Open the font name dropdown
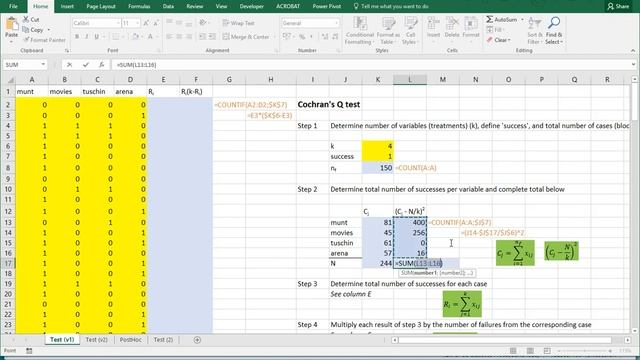The image size is (640, 360). tap(118, 23)
